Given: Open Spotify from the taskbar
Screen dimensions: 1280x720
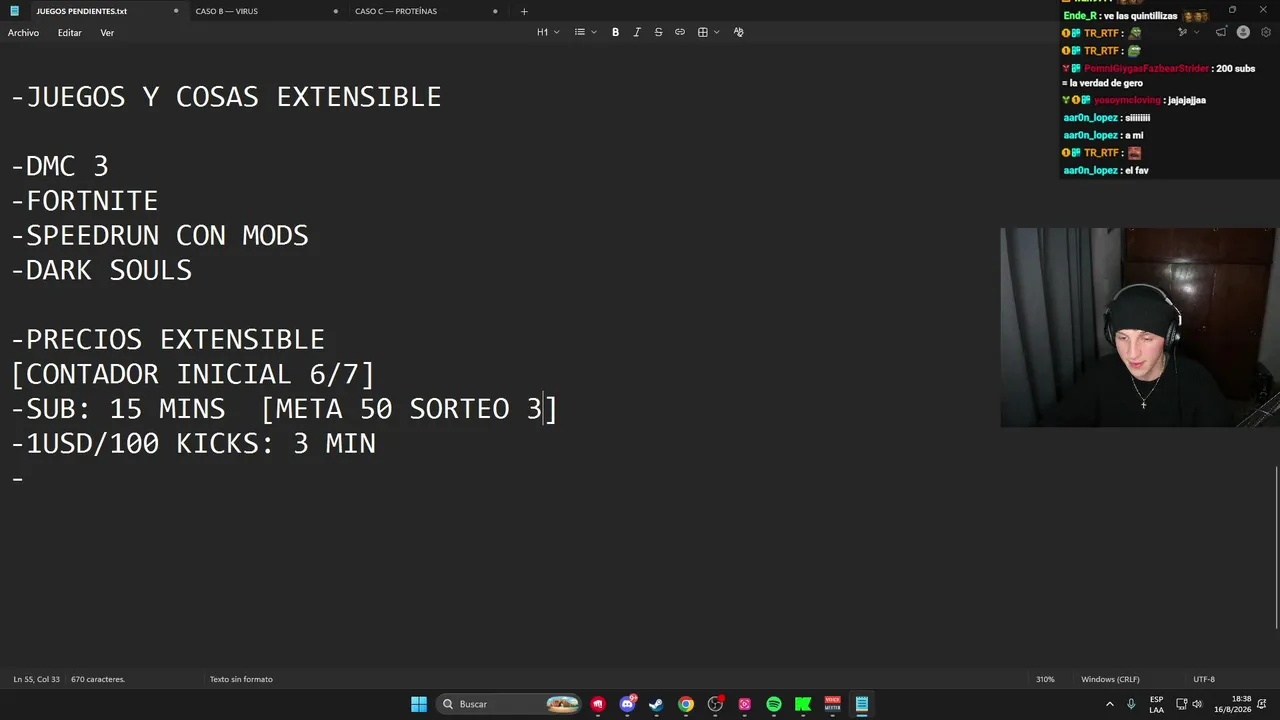Looking at the screenshot, I should pos(774,704).
